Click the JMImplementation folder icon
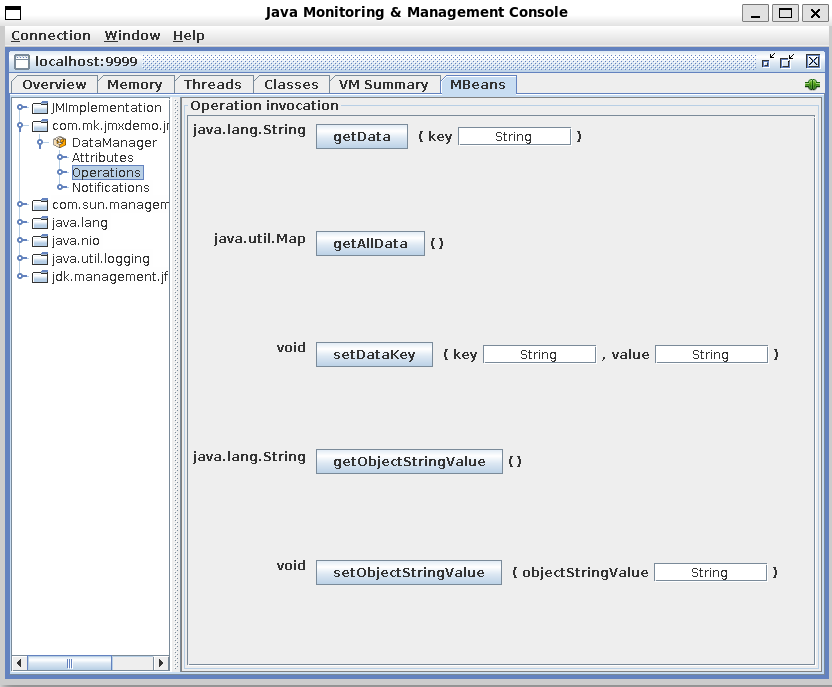The image size is (832, 687). click(40, 108)
